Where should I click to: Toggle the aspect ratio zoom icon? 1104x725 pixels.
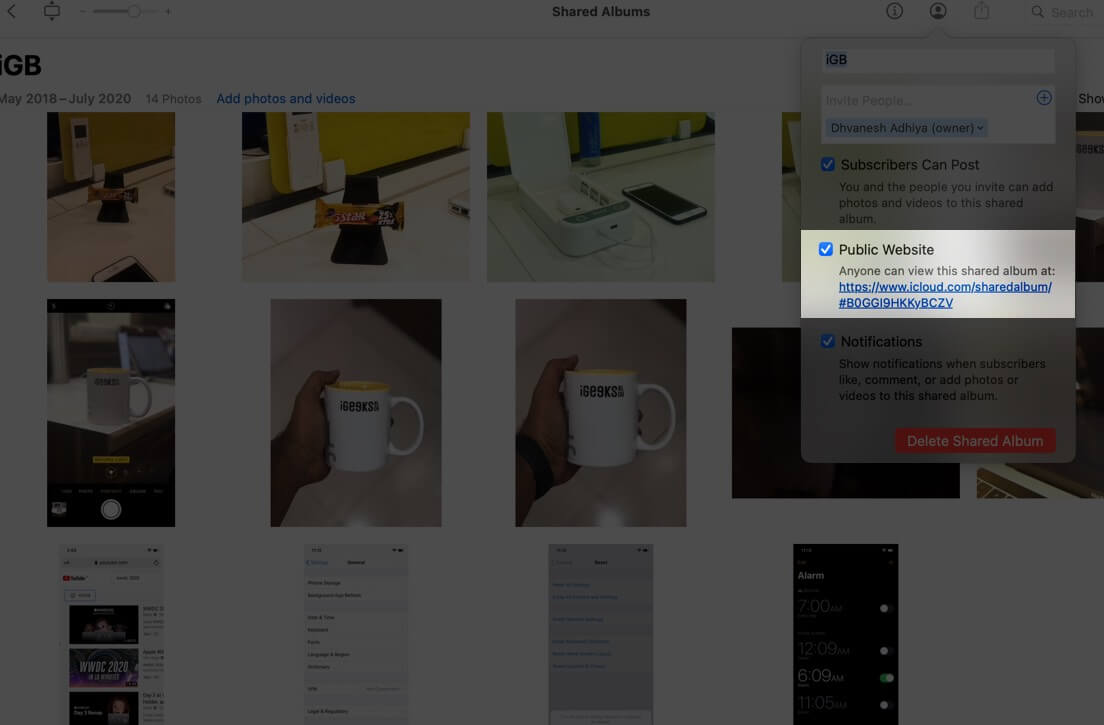(51, 11)
